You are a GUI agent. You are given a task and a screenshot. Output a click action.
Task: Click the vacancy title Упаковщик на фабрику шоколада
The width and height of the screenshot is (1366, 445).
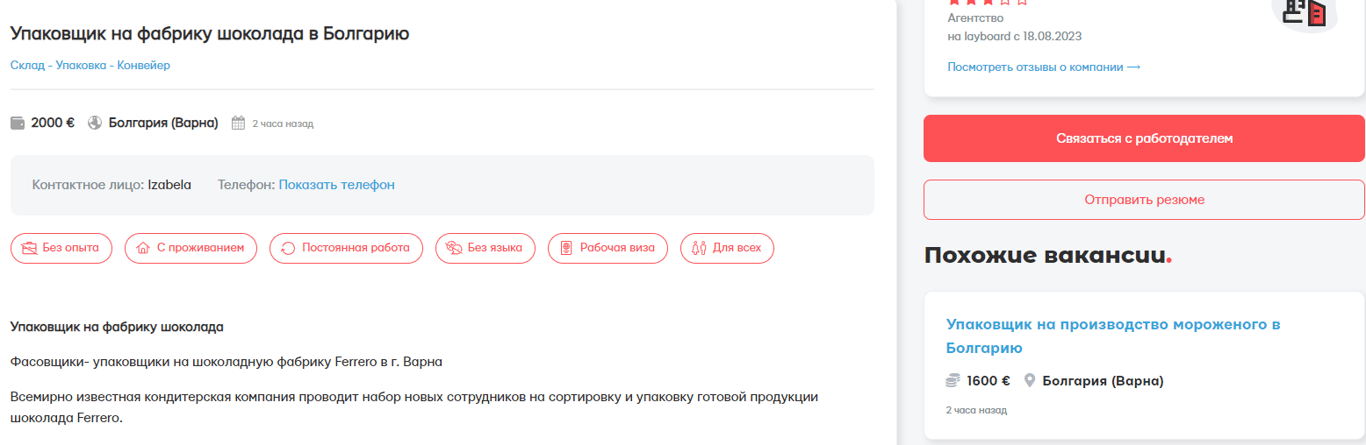pyautogui.click(x=210, y=33)
